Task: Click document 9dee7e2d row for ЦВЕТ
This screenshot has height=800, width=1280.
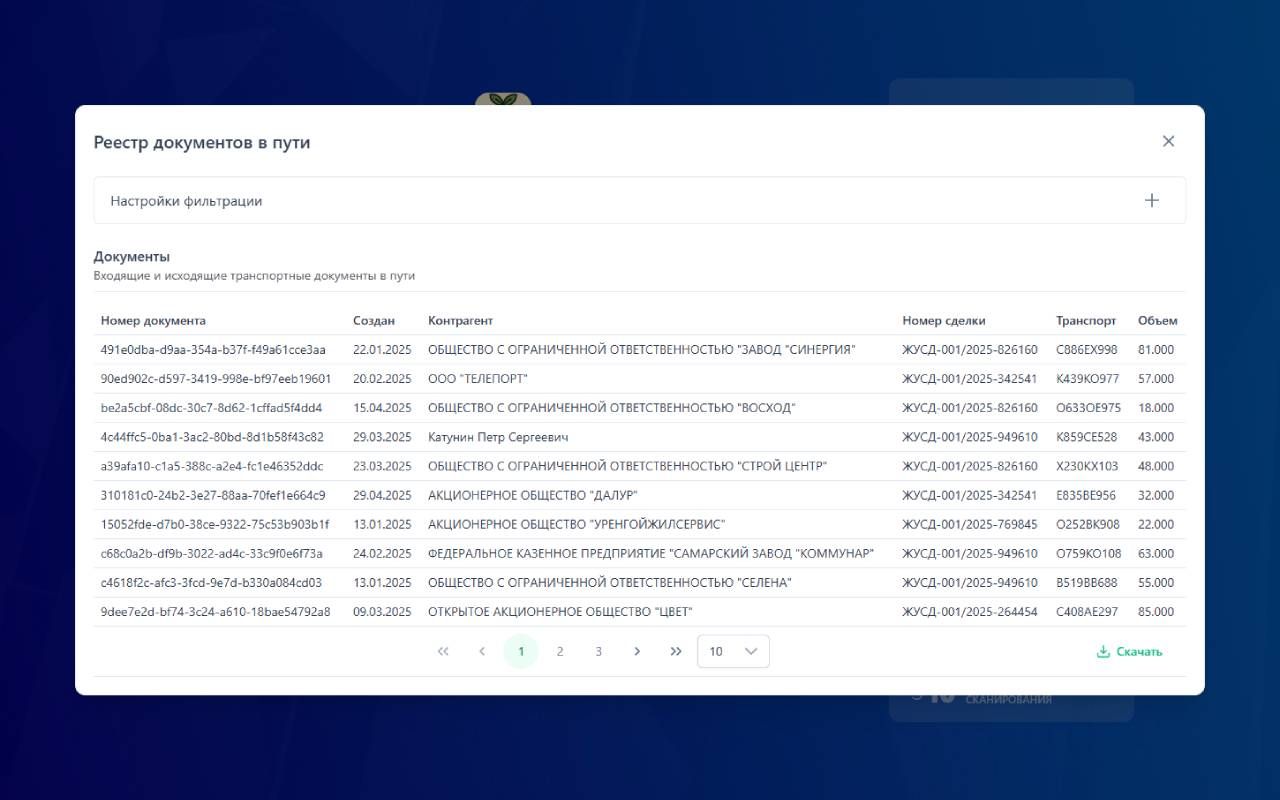Action: click(215, 612)
